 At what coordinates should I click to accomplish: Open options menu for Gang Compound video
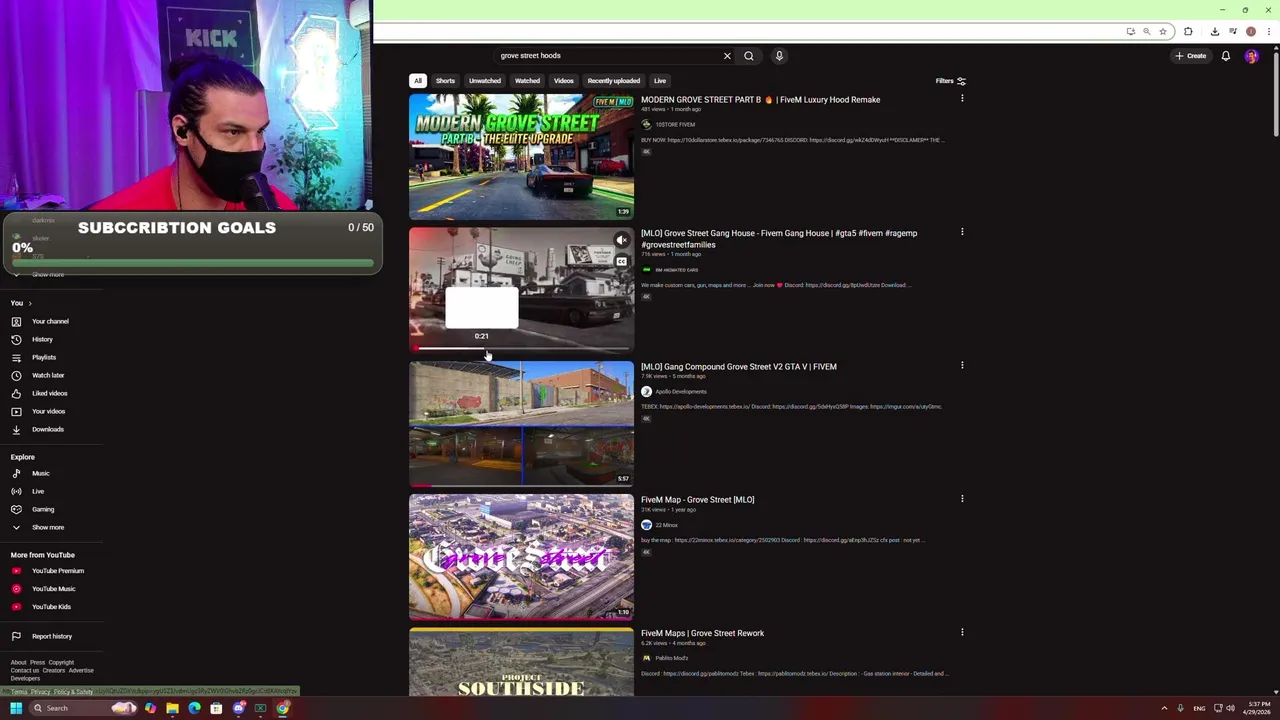click(962, 365)
